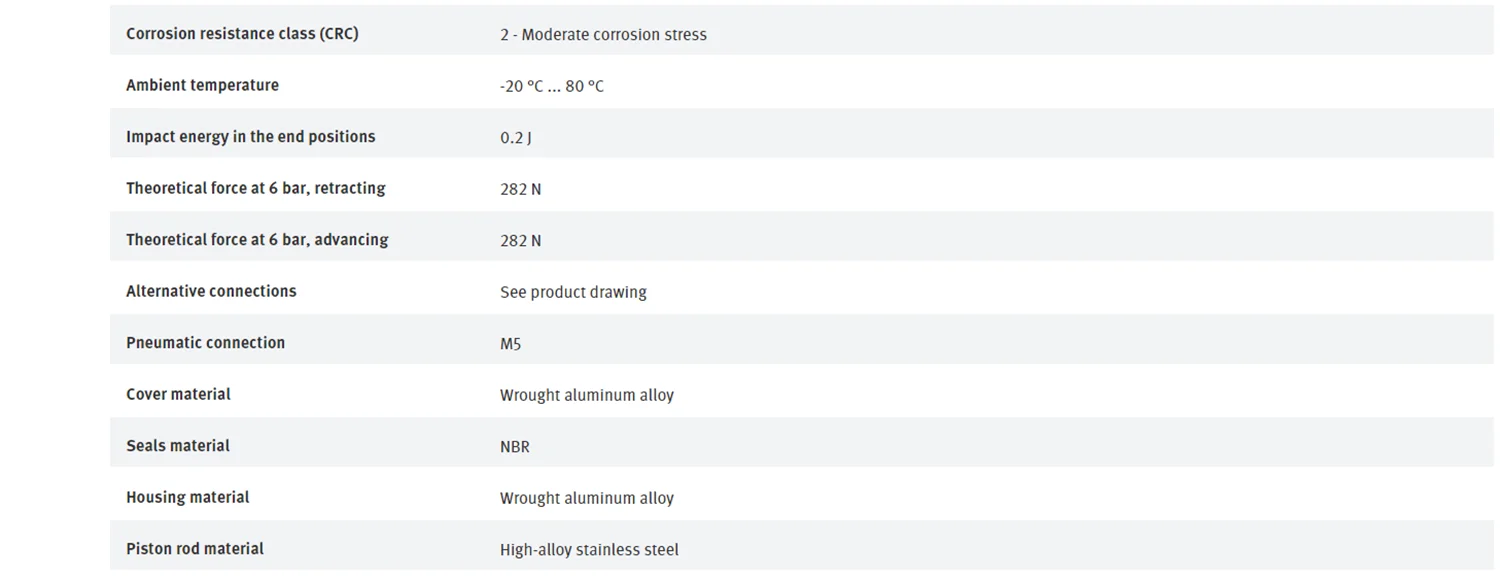Click the Seals material label

(x=177, y=446)
